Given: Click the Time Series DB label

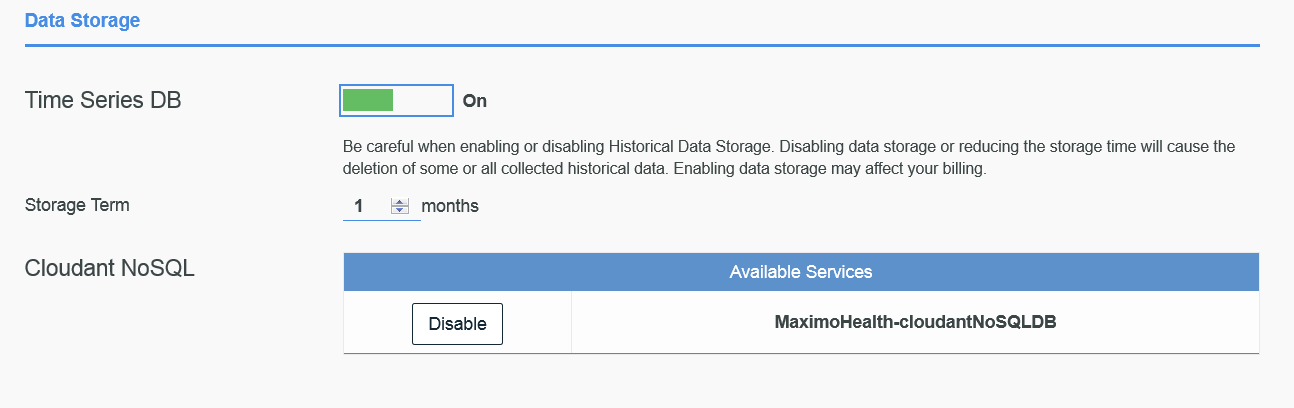Looking at the screenshot, I should 103,100.
